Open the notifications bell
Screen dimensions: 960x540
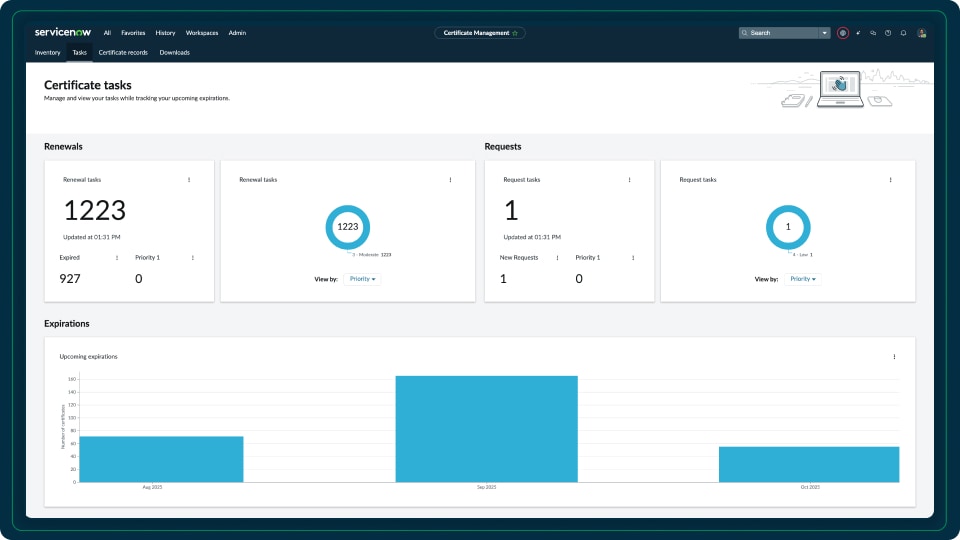point(903,33)
